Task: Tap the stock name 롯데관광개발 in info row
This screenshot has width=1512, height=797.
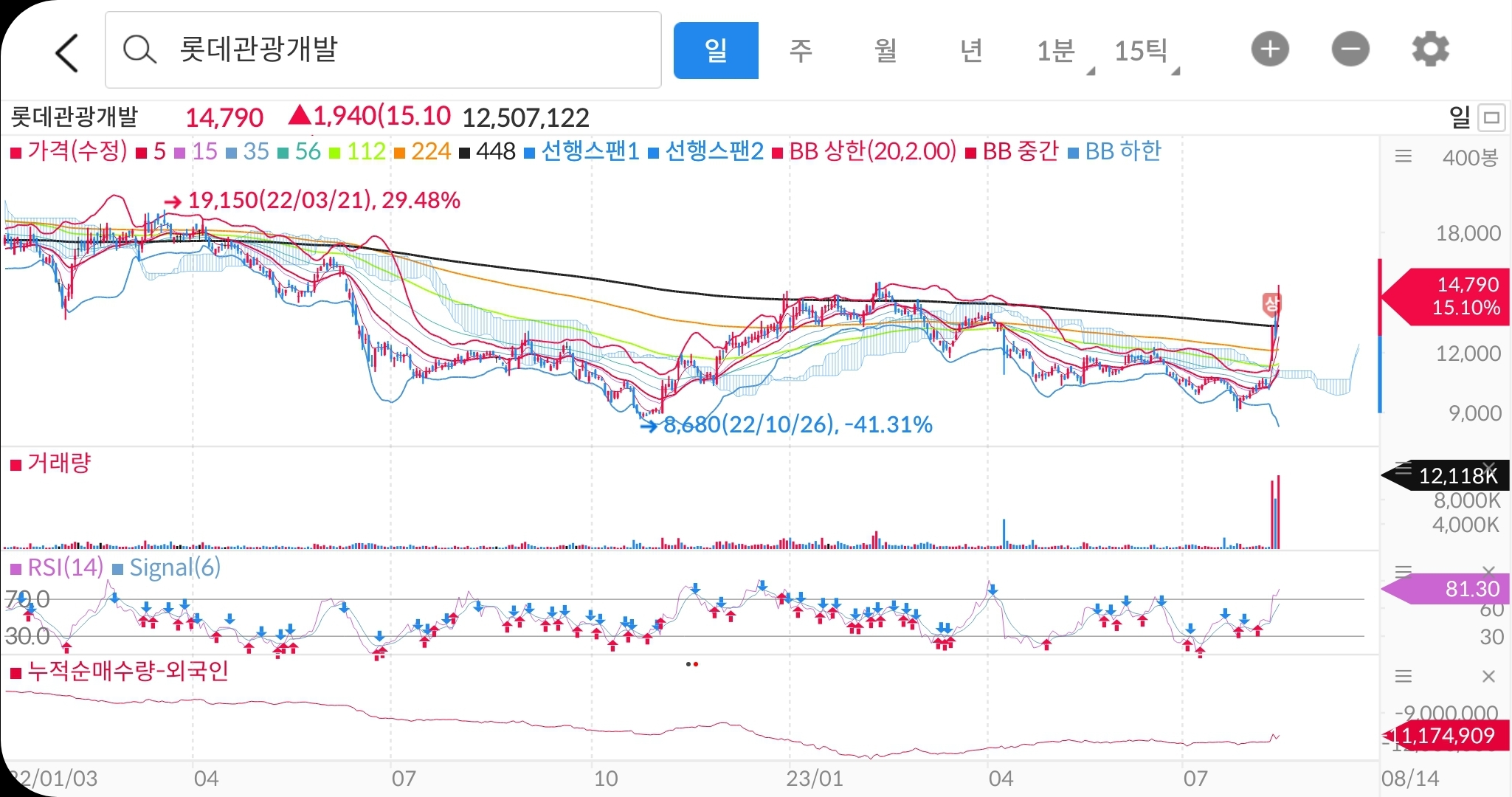Action: click(75, 117)
